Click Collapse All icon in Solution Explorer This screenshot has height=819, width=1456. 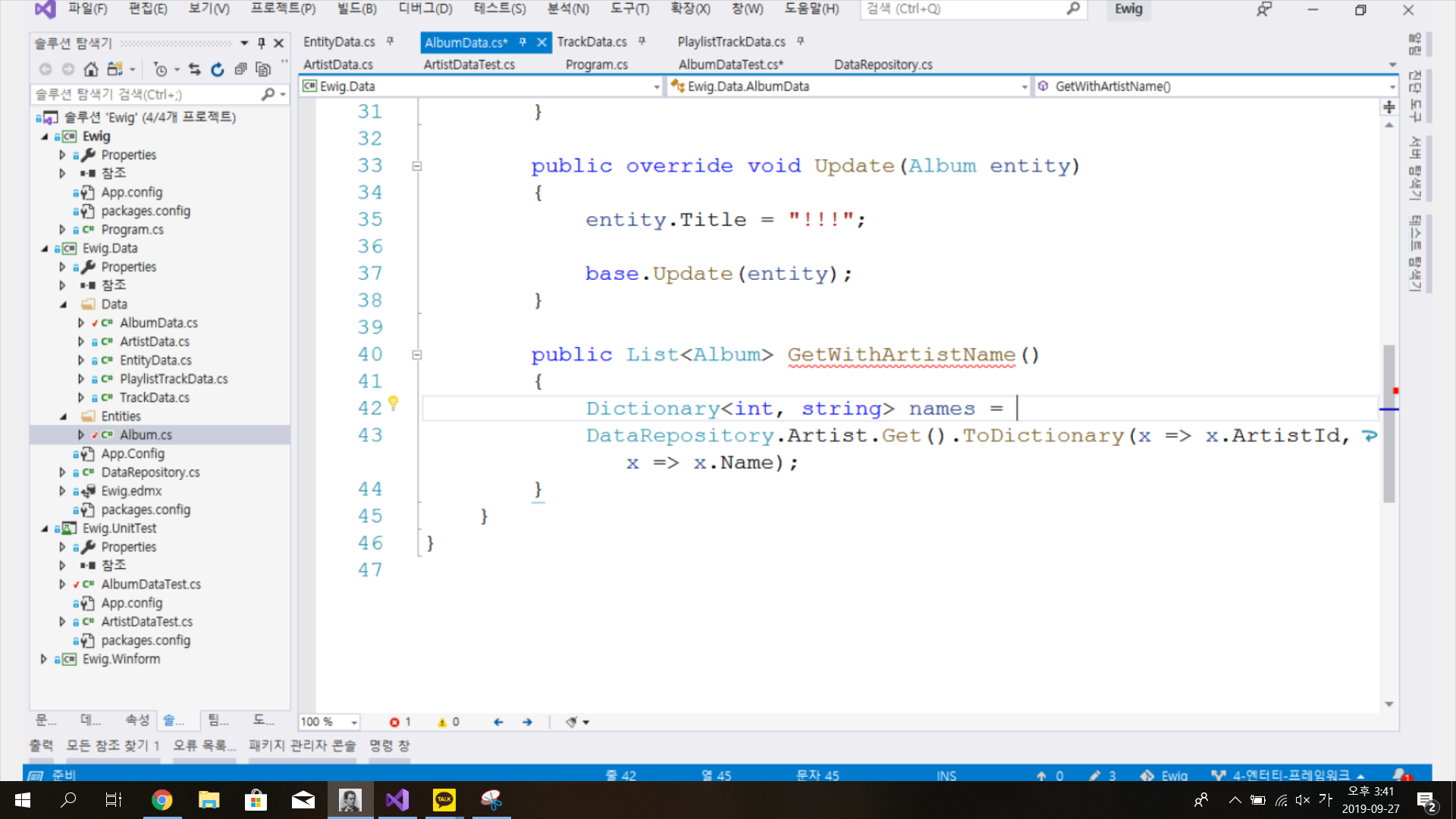[240, 70]
